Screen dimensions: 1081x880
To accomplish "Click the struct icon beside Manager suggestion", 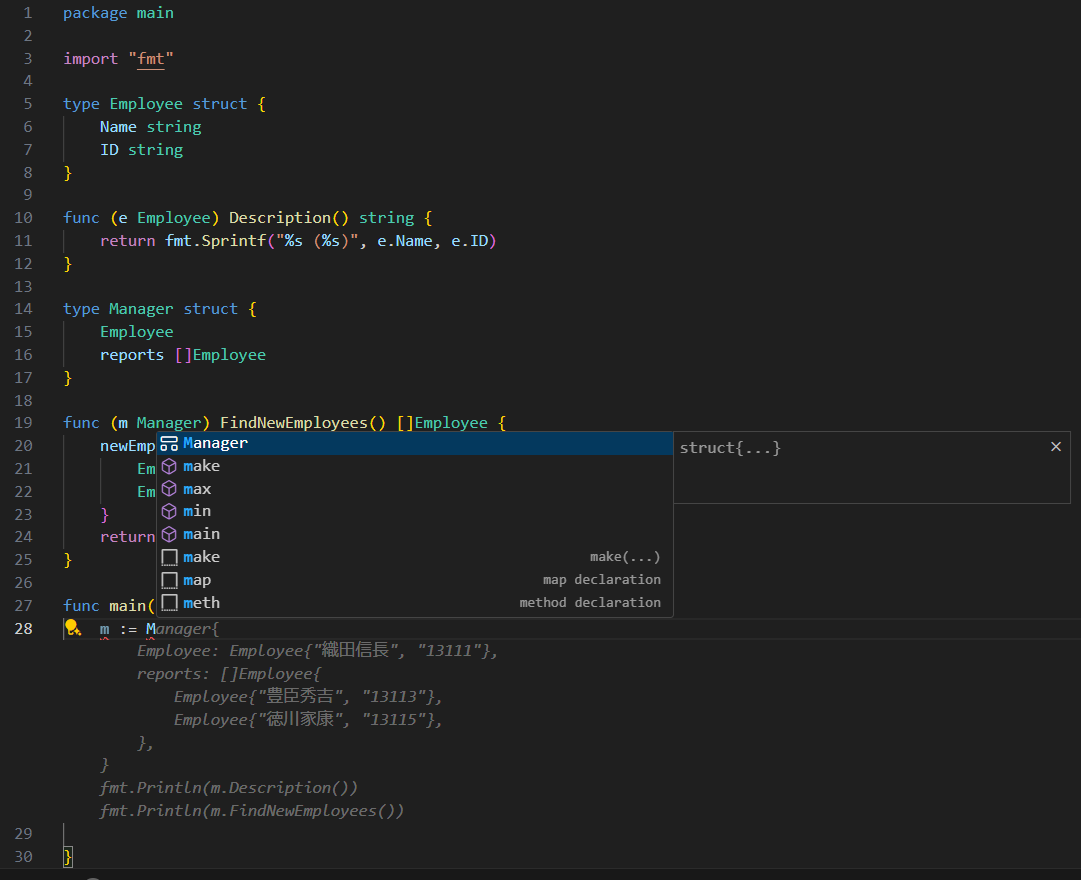I will [x=169, y=443].
